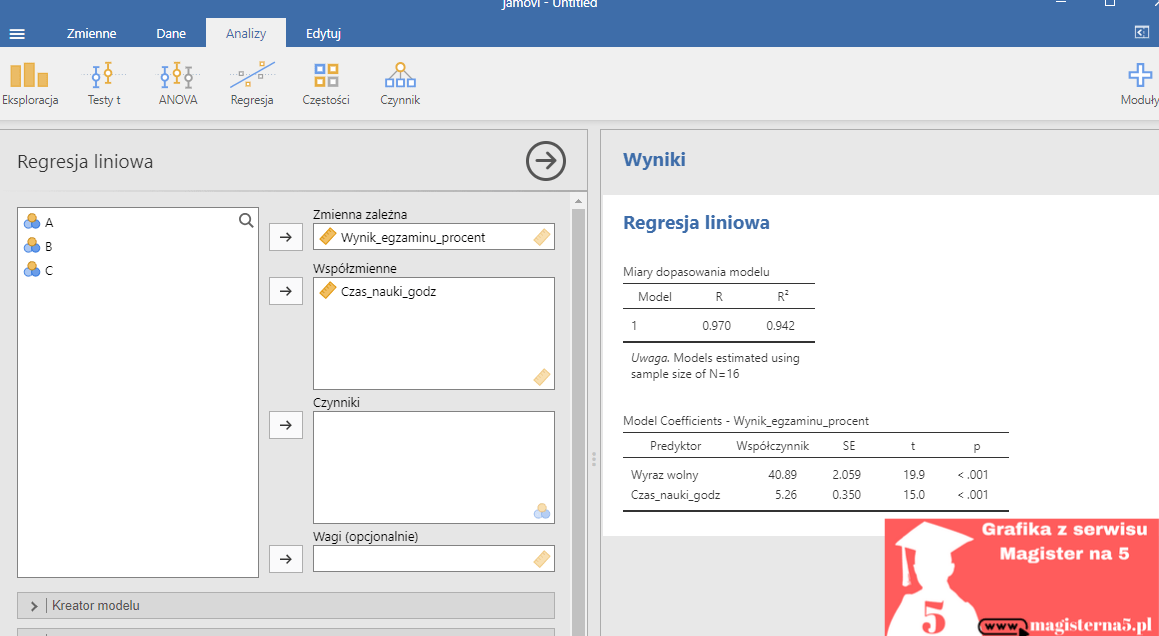Switch to the Dane tab

point(171,33)
